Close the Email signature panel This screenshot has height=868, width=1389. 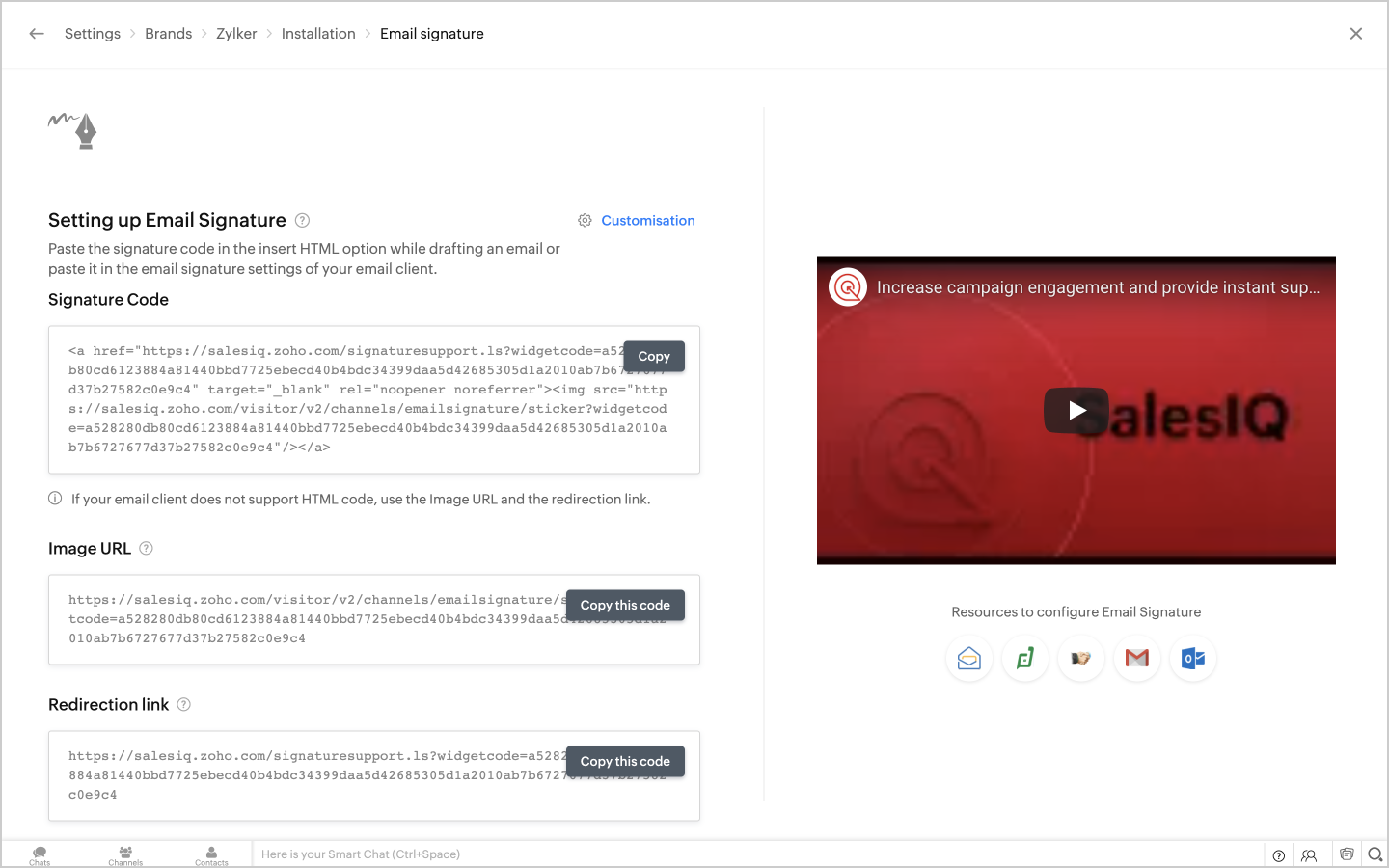click(1356, 34)
